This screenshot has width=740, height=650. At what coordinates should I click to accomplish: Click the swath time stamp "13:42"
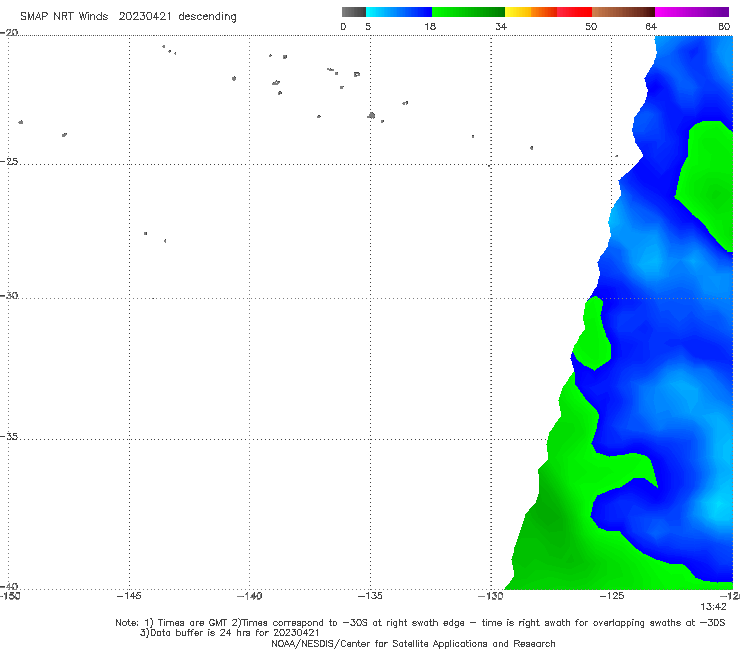713,607
